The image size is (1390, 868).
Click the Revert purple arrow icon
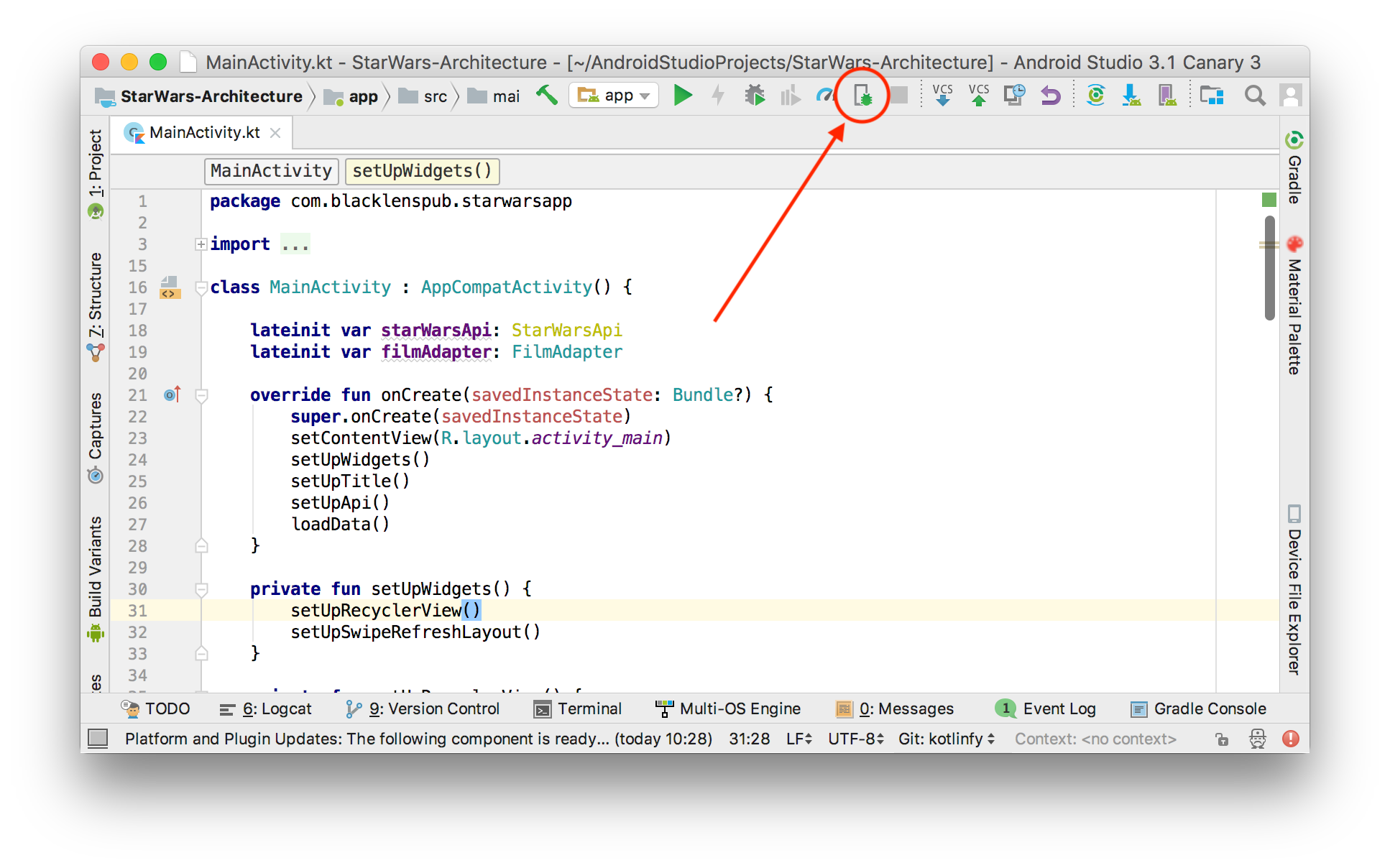click(x=1051, y=95)
